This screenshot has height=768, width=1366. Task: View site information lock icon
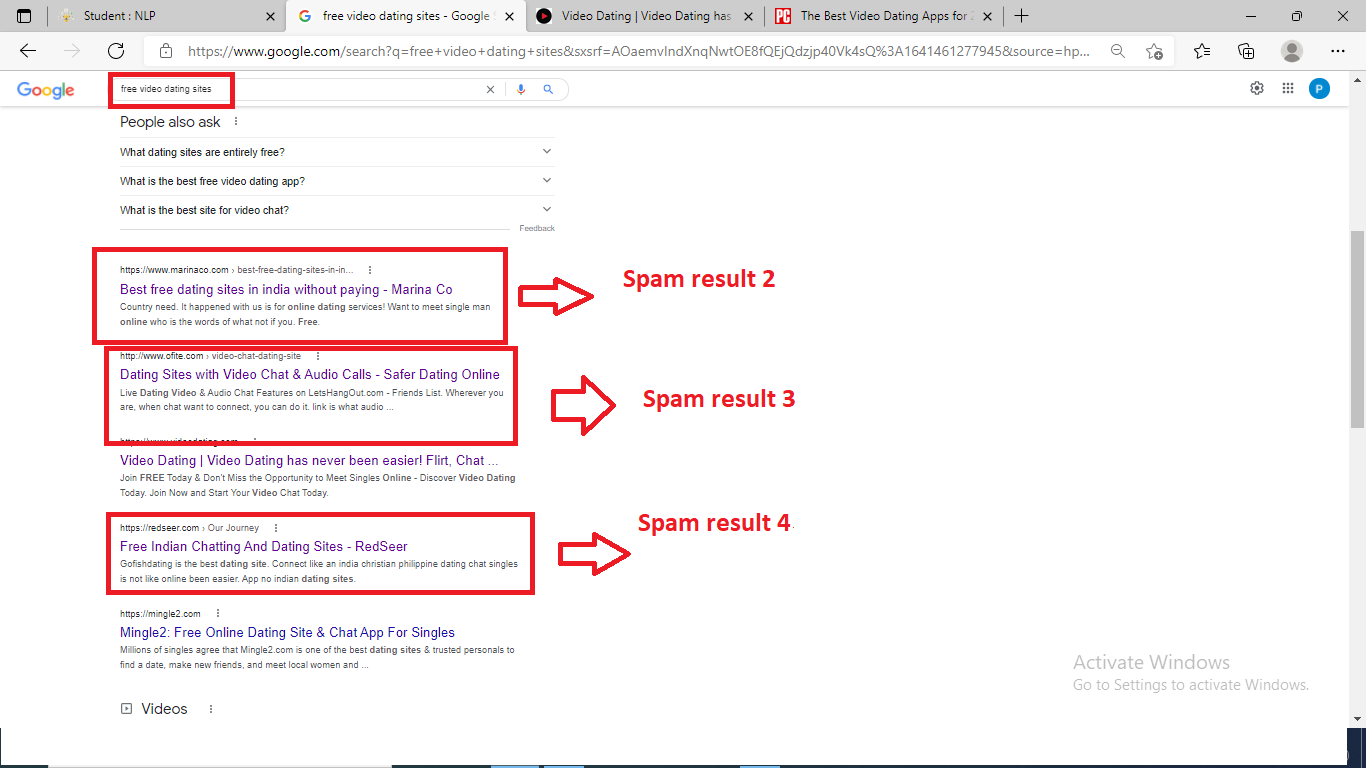click(x=166, y=51)
